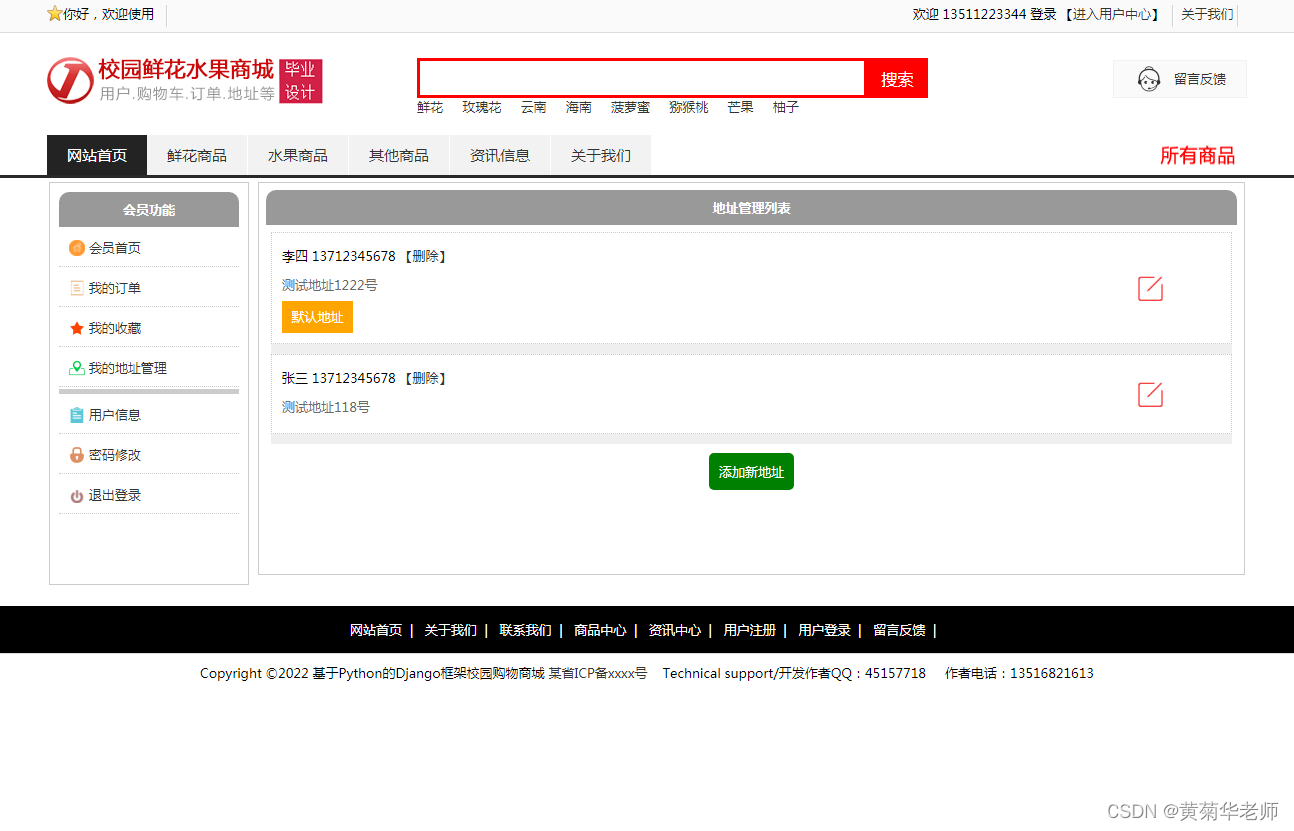Select the 会员首页 sidebar icon
Image resolution: width=1294 pixels, height=831 pixels.
click(77, 247)
